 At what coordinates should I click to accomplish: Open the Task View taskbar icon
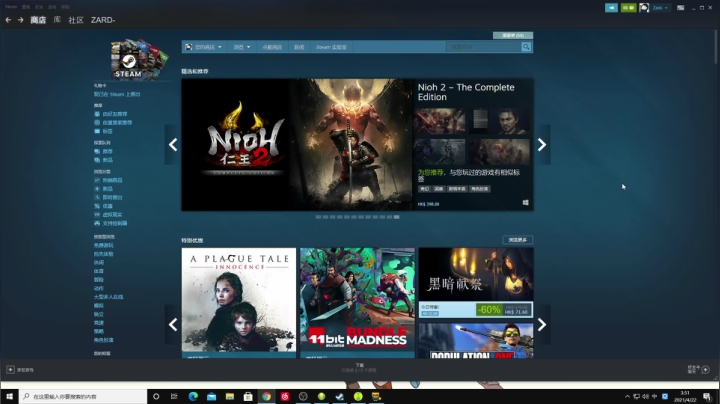[x=174, y=396]
